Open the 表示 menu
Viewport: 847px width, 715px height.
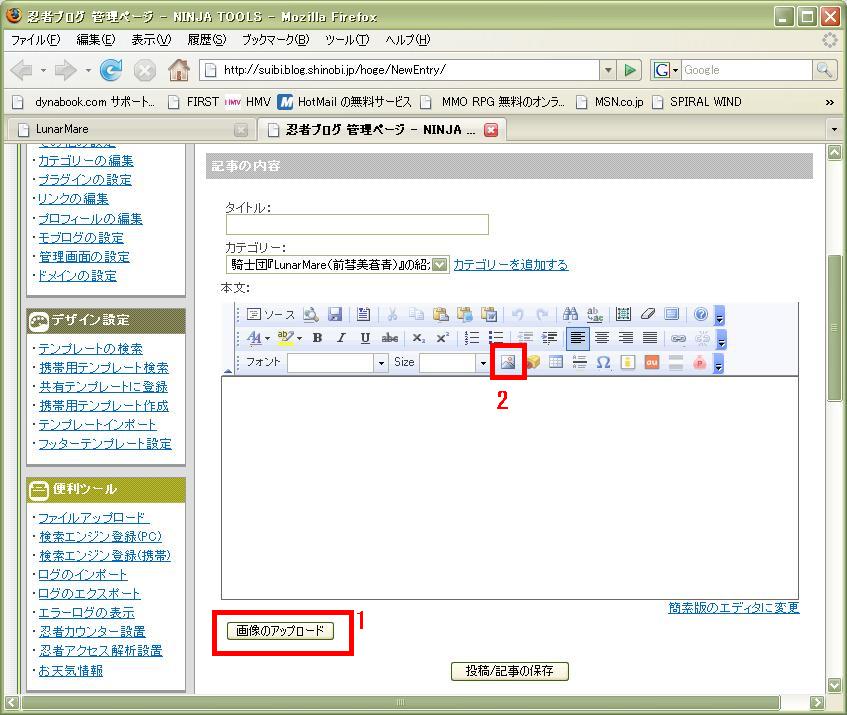[151, 40]
